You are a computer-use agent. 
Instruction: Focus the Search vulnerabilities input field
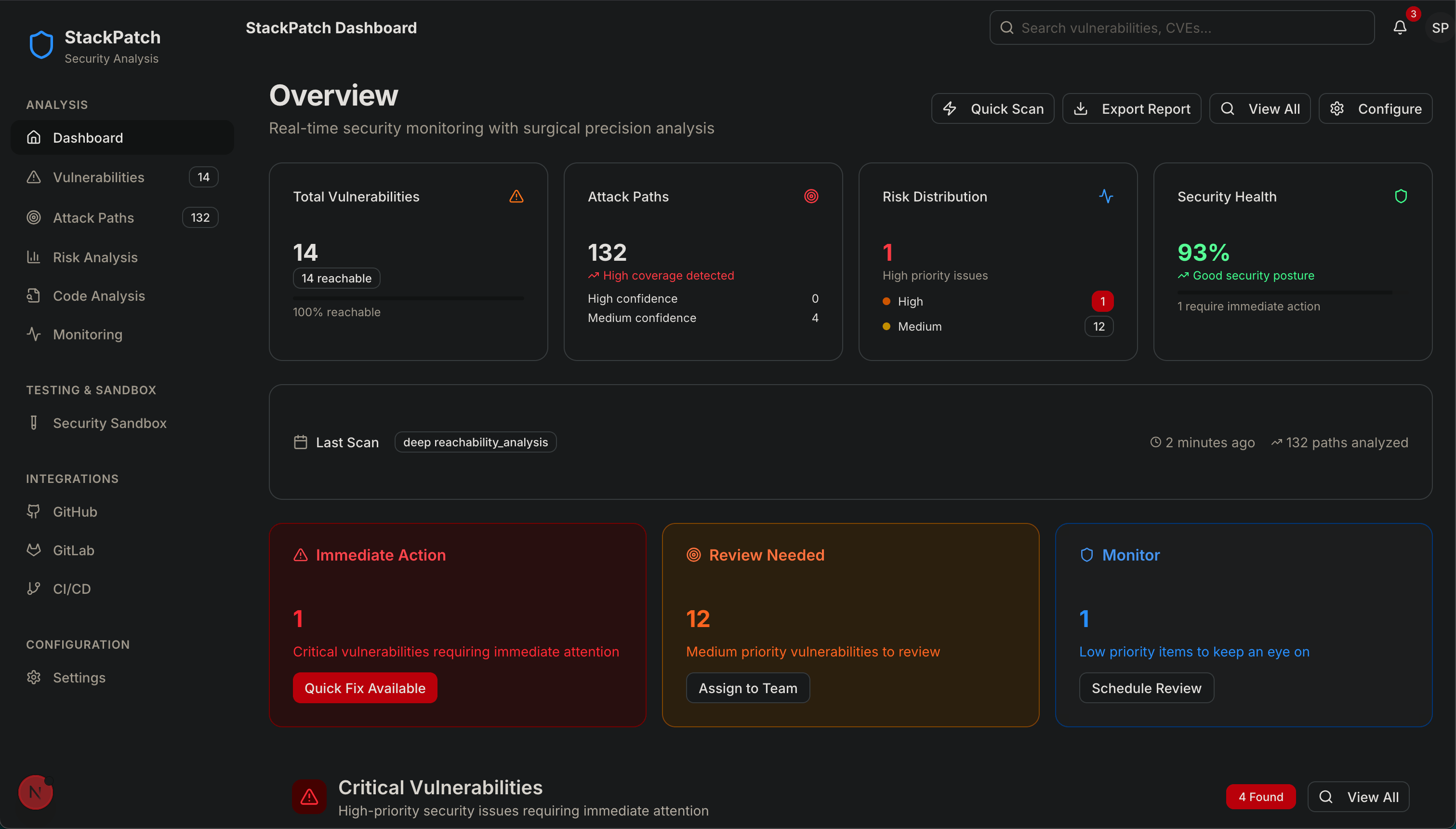pos(1182,28)
